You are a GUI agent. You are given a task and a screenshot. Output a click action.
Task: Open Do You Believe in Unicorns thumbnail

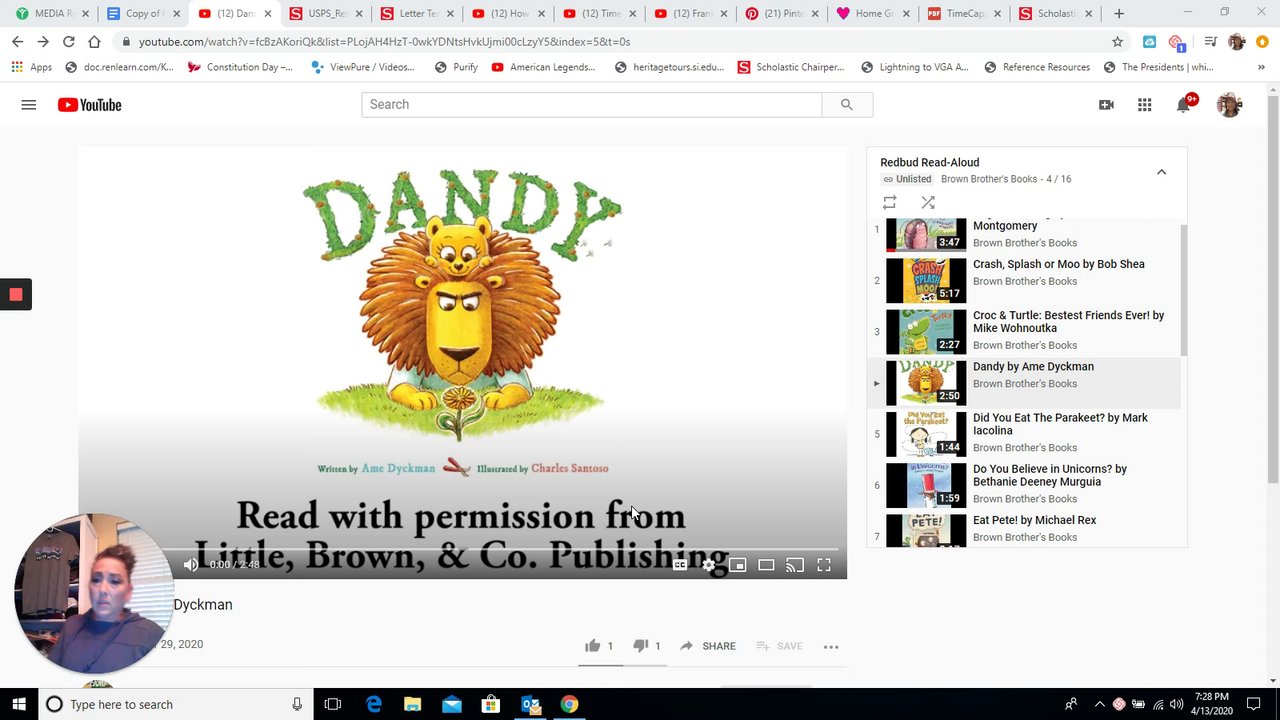[926, 485]
